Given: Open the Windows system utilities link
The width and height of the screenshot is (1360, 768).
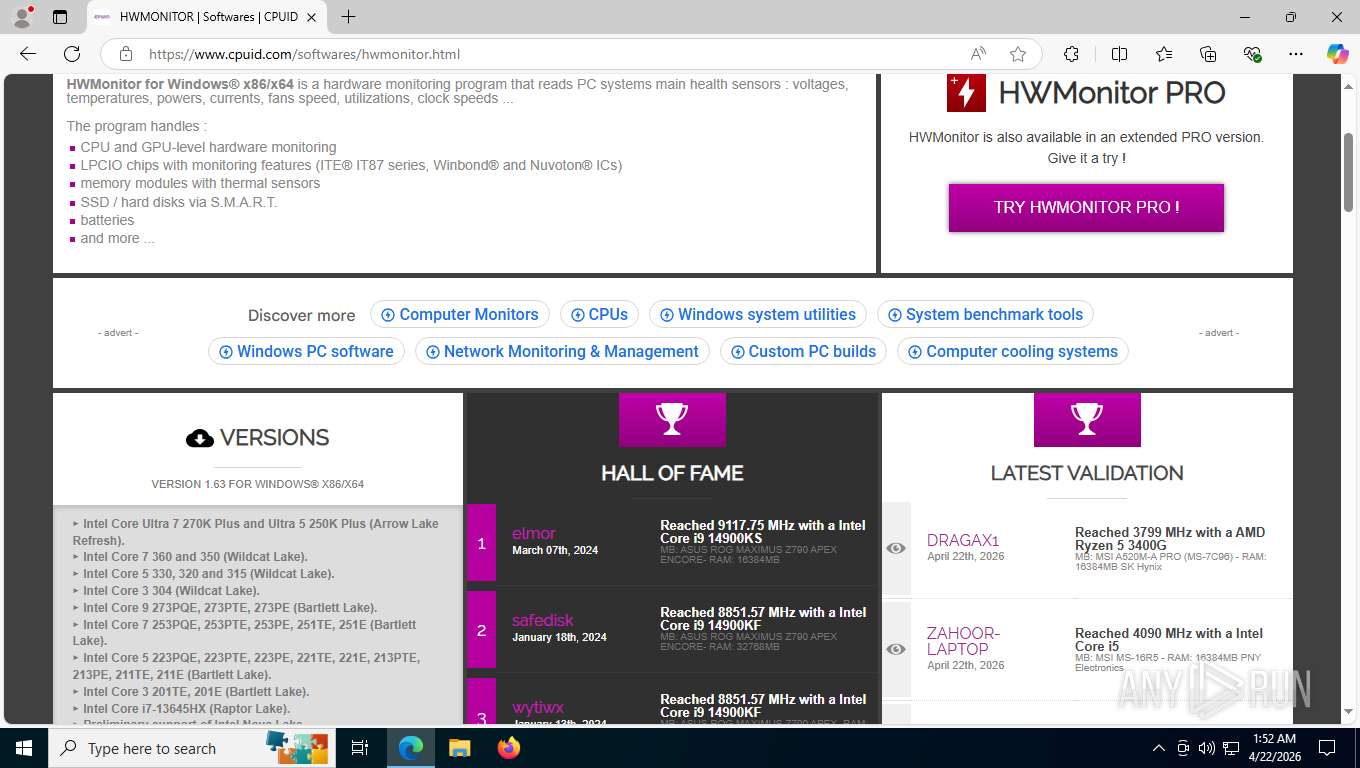Looking at the screenshot, I should [757, 314].
